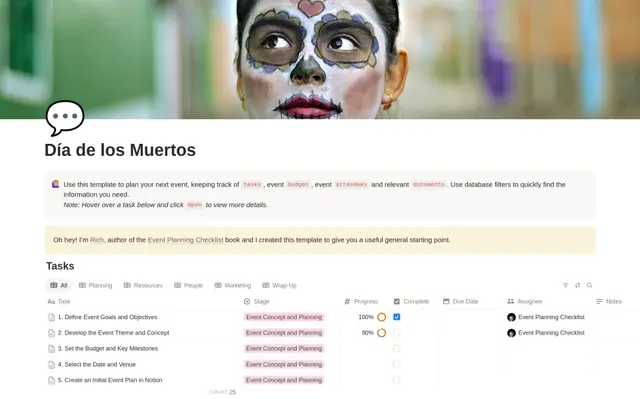Click the page icon for task 5
The width and height of the screenshot is (640, 399).
coord(51,380)
